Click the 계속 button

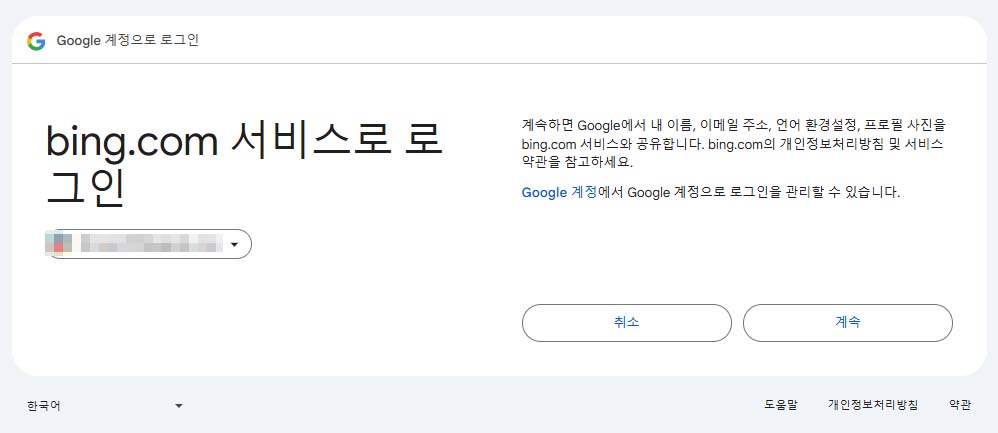[847, 323]
